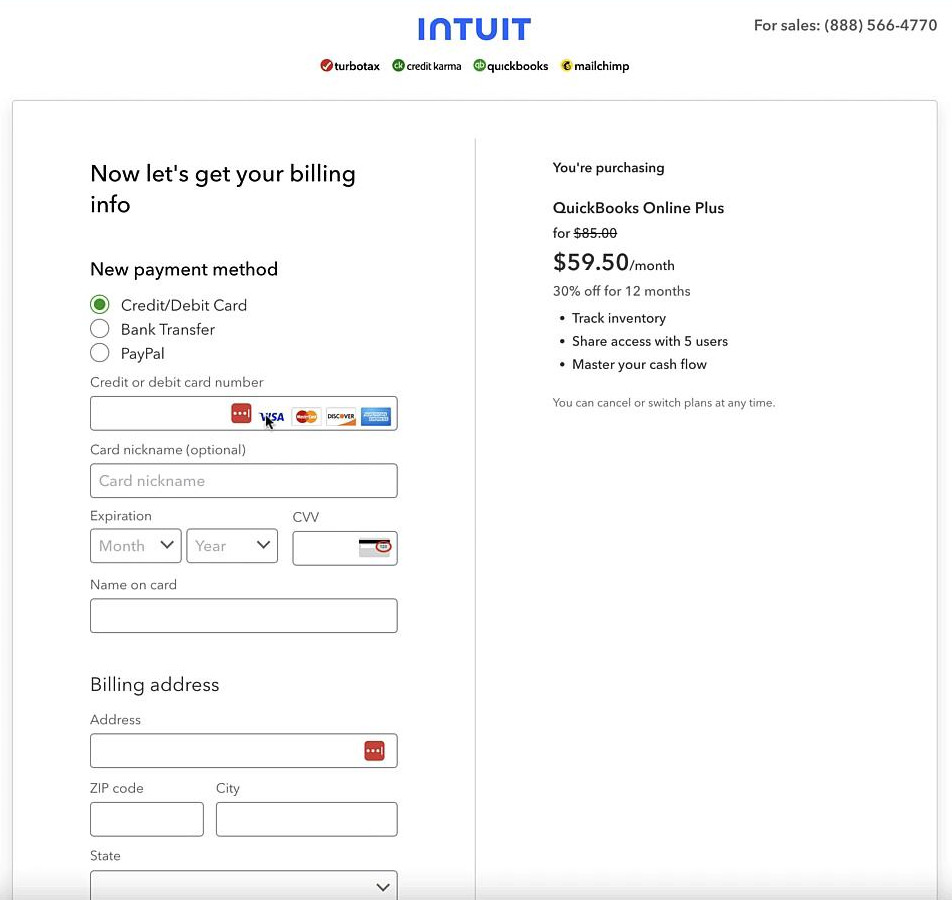Click 'You can cancel or switch plans' note

click(664, 403)
